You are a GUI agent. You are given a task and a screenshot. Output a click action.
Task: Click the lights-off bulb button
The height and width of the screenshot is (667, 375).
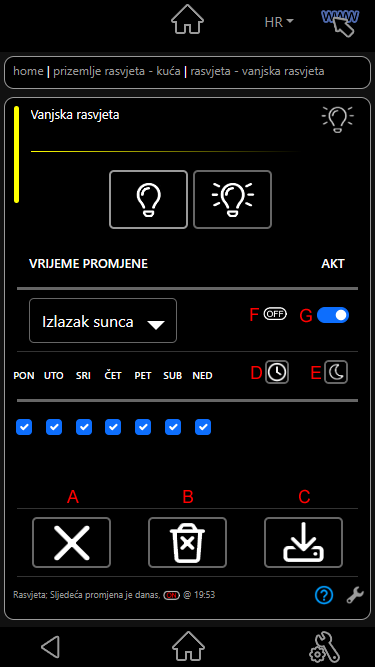(148, 200)
